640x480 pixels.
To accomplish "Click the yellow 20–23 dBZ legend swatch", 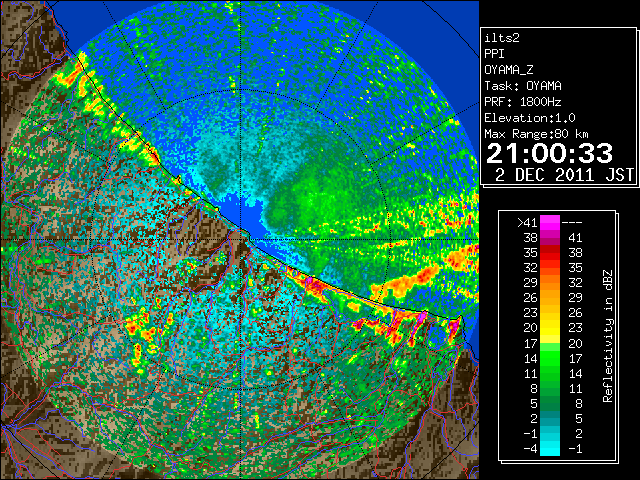I will point(550,328).
